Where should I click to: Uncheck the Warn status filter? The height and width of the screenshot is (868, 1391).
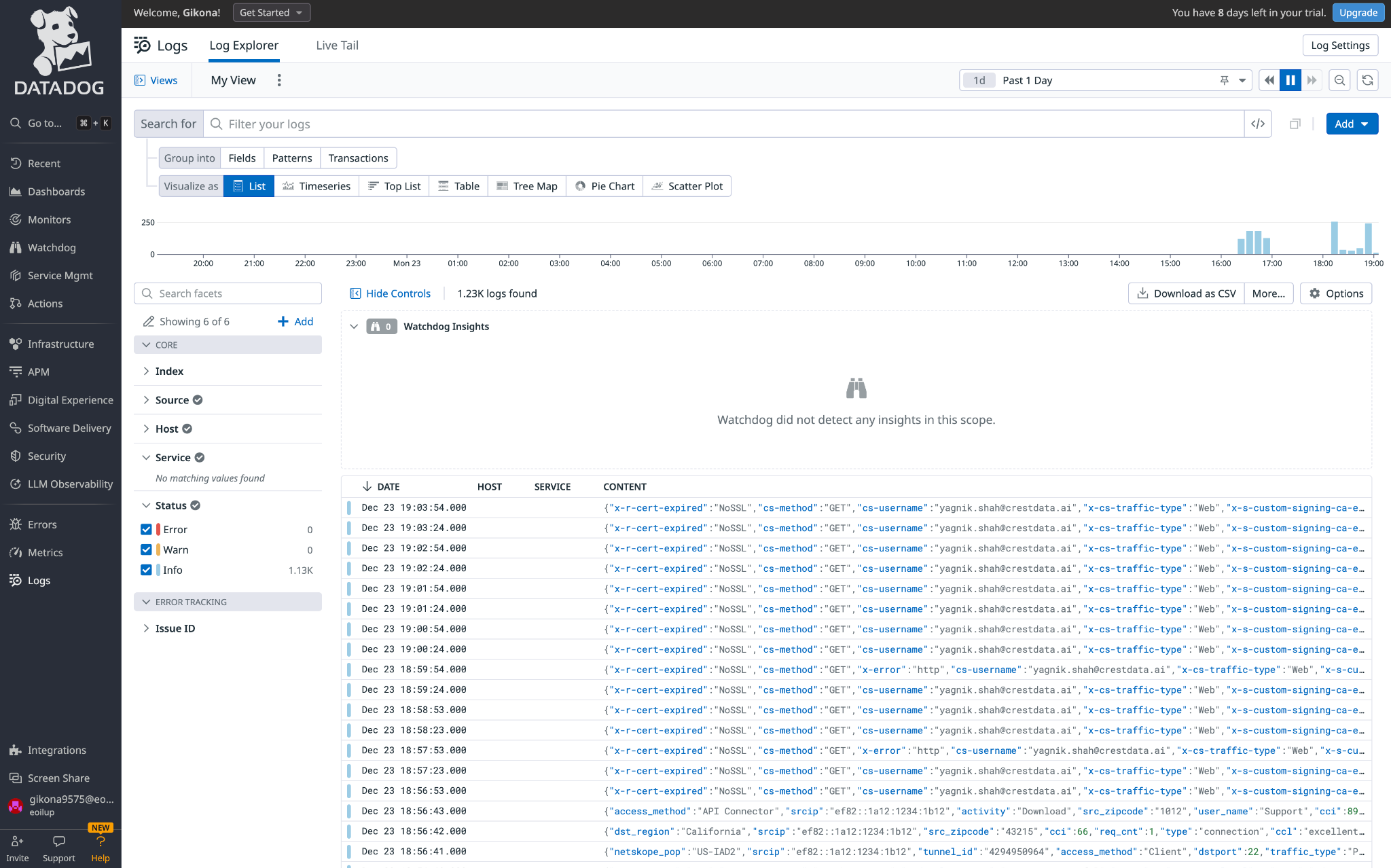[x=146, y=549]
